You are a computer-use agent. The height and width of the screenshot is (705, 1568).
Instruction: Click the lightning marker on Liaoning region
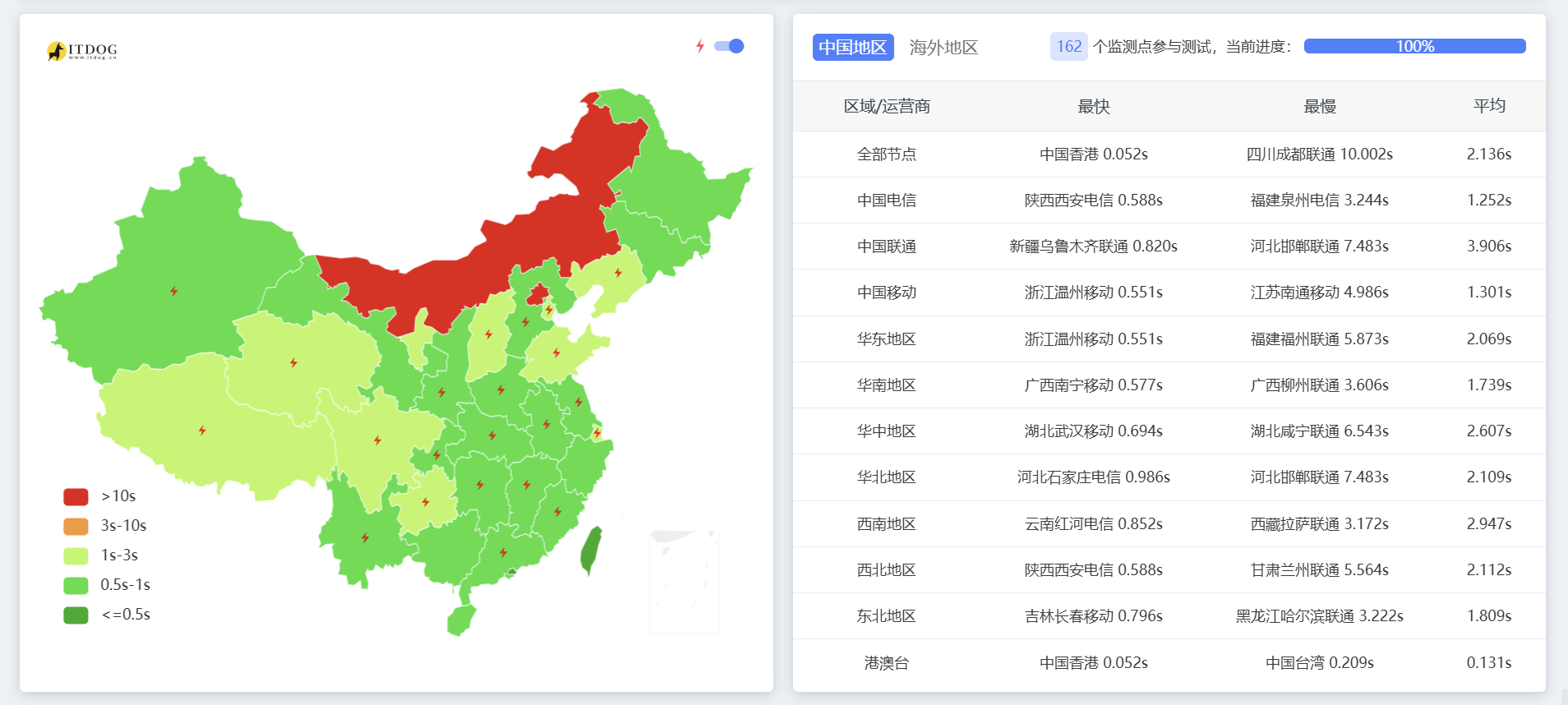click(x=618, y=273)
